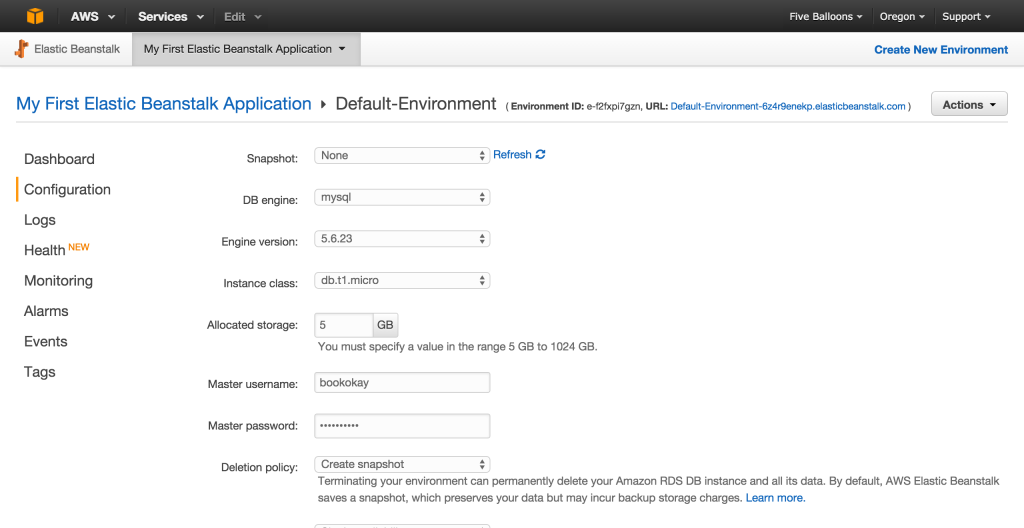The width and height of the screenshot is (1024, 528).
Task: Click the refresh arrows icon beside Snapshot
Action: pos(540,154)
